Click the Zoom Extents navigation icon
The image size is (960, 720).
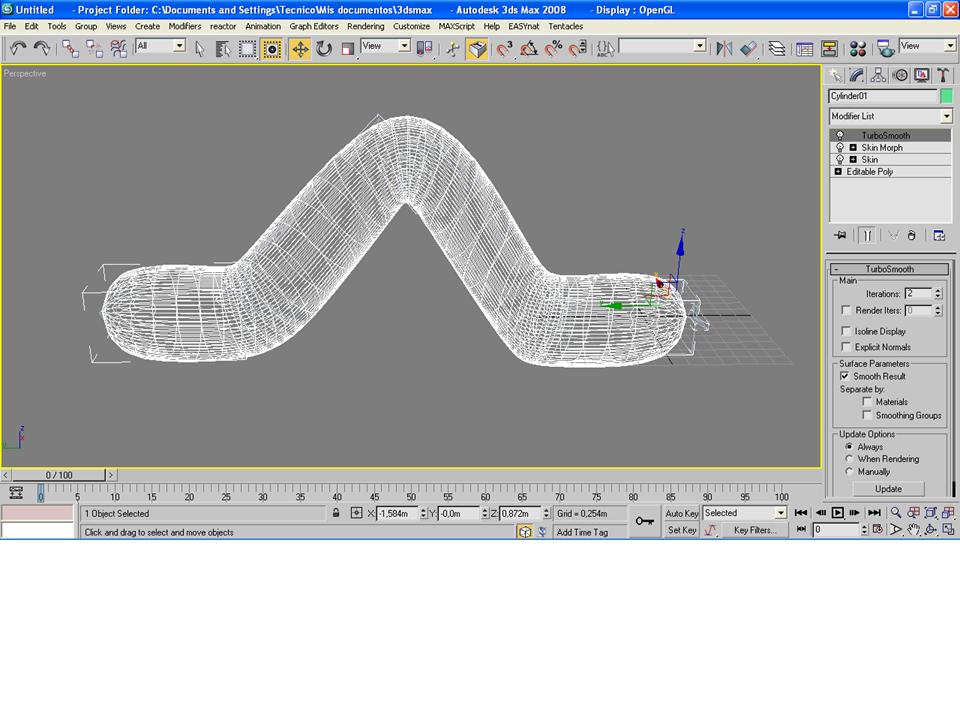(930, 513)
